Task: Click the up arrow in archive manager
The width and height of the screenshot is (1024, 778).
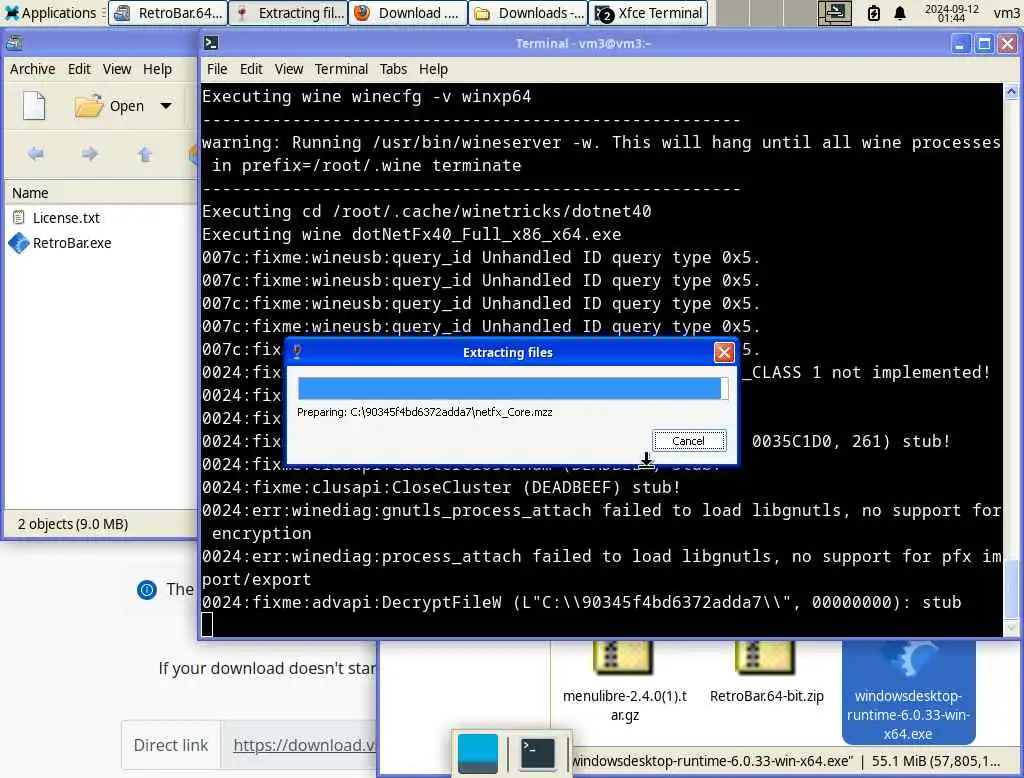Action: pyautogui.click(x=145, y=154)
